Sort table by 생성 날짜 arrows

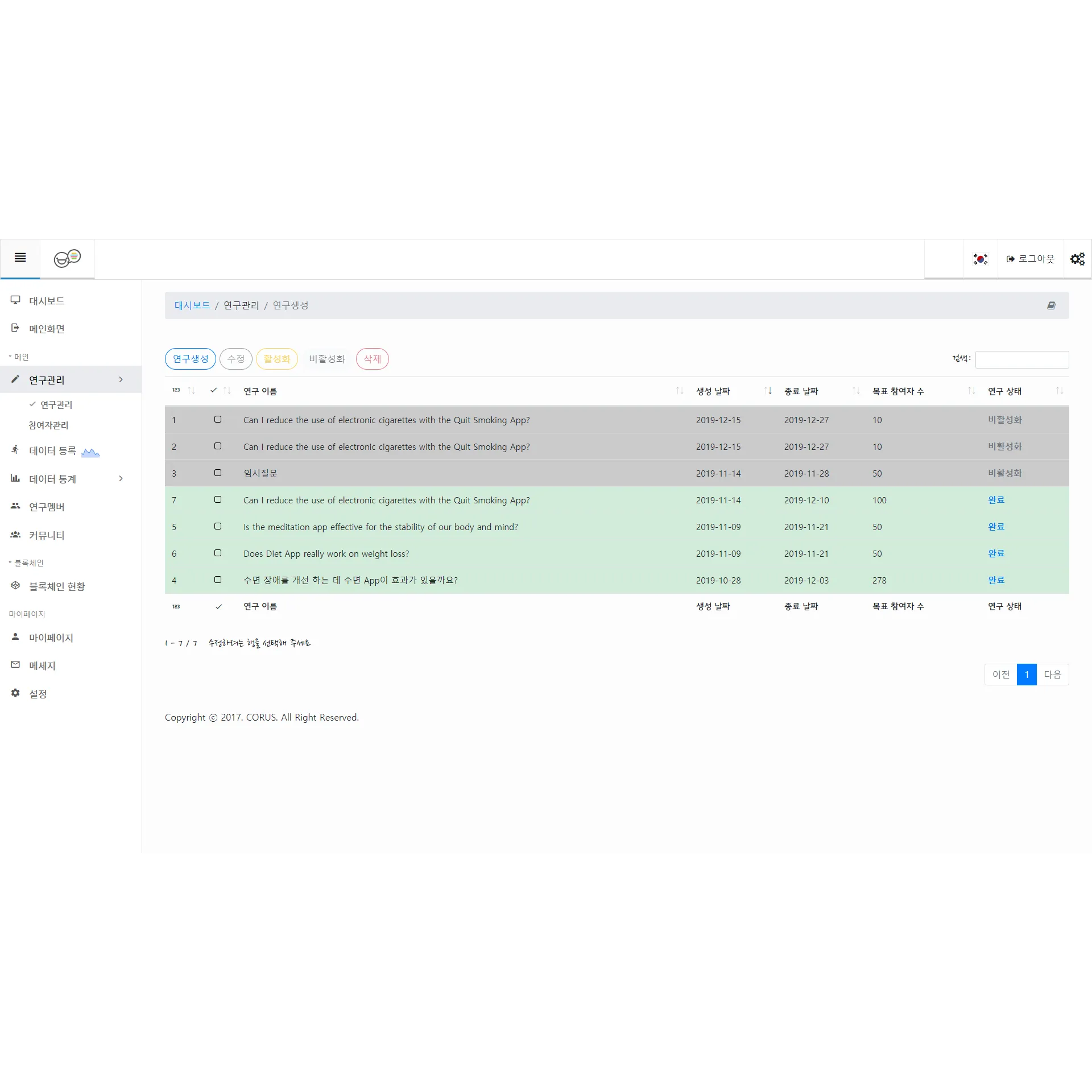[768, 391]
